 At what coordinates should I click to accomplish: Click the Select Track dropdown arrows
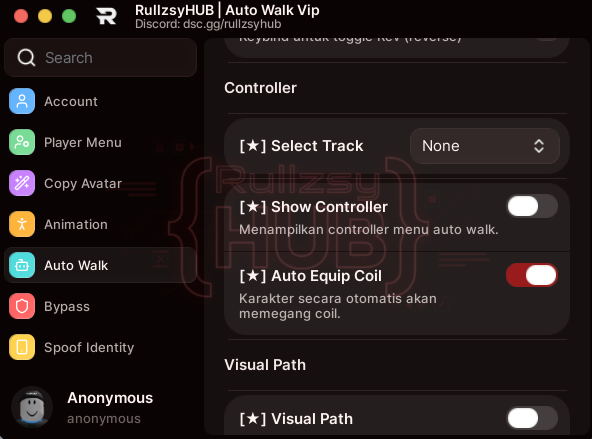pos(539,146)
